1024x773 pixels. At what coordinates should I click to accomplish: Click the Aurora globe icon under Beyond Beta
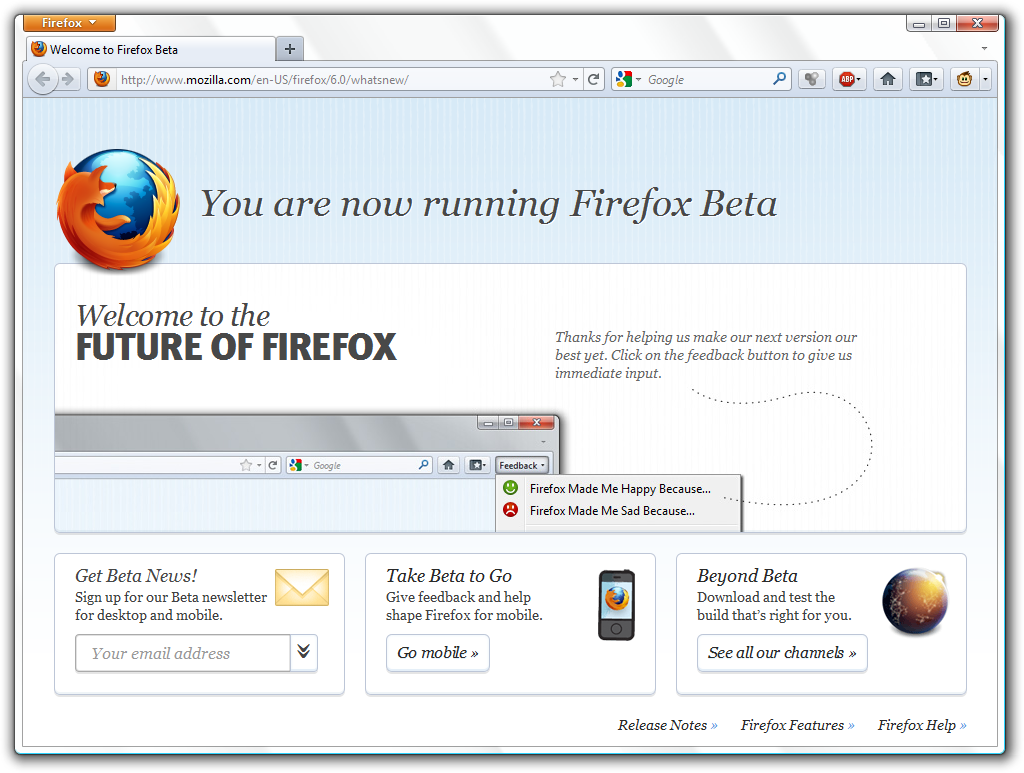(915, 601)
